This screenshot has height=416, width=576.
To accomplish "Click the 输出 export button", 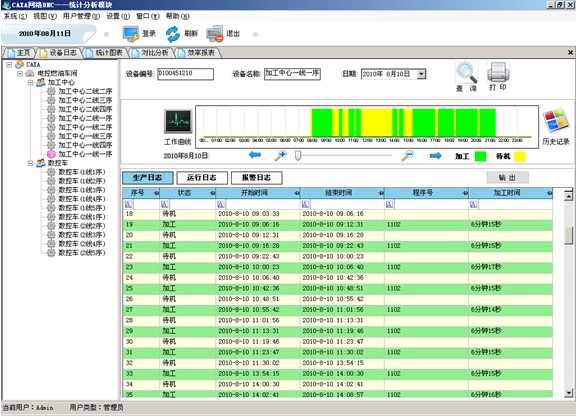I will tap(508, 178).
